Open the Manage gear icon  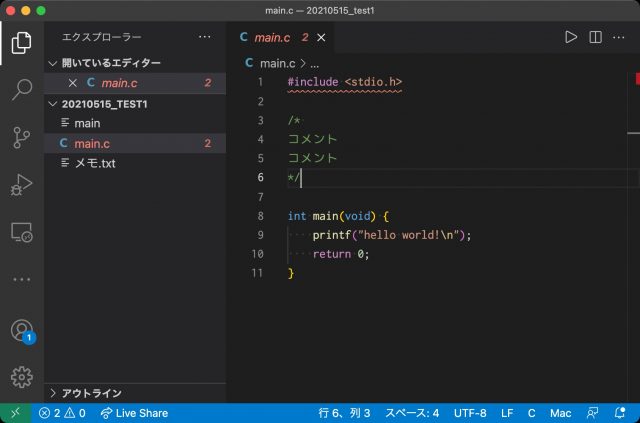(22, 377)
